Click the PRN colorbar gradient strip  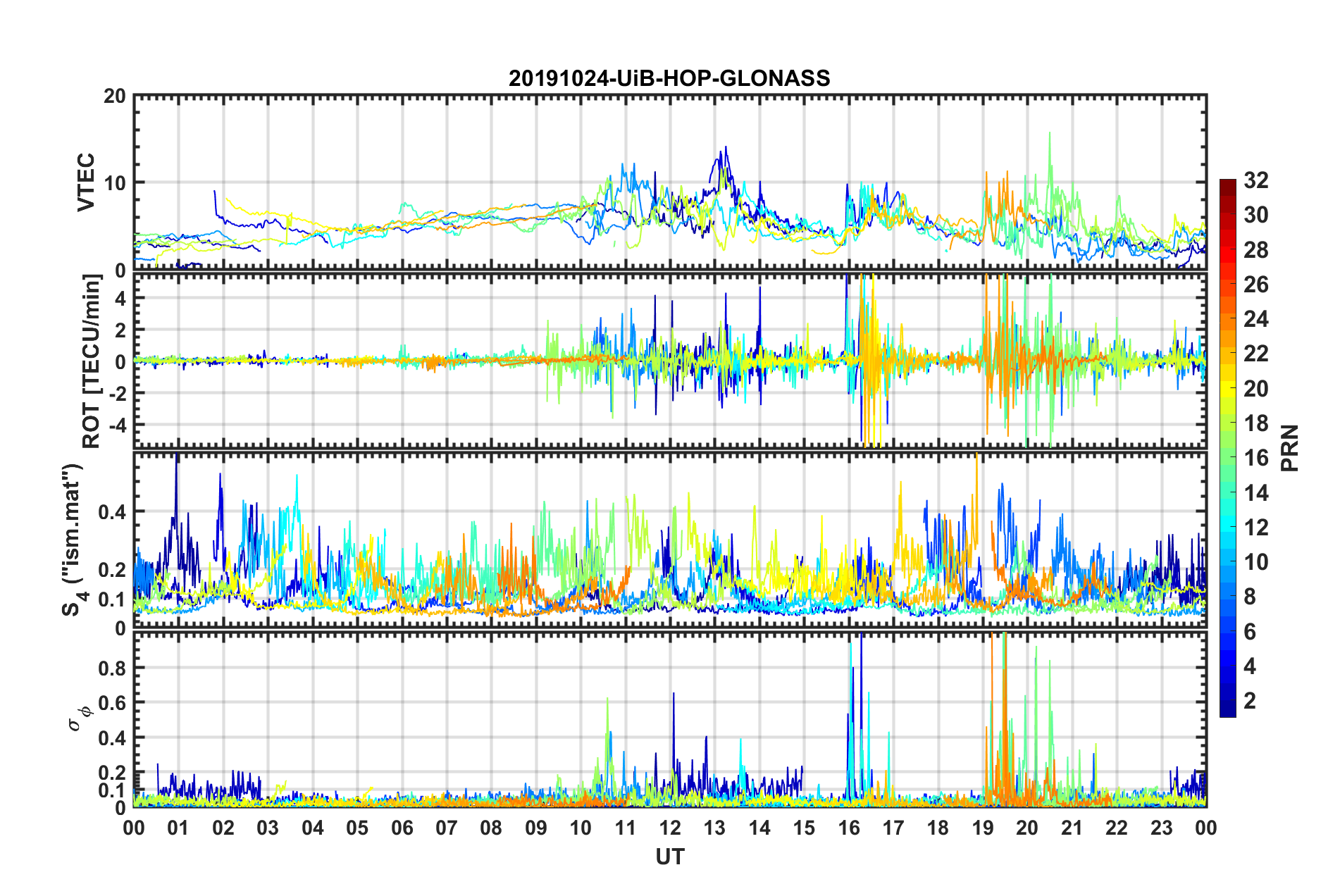coord(1227,448)
